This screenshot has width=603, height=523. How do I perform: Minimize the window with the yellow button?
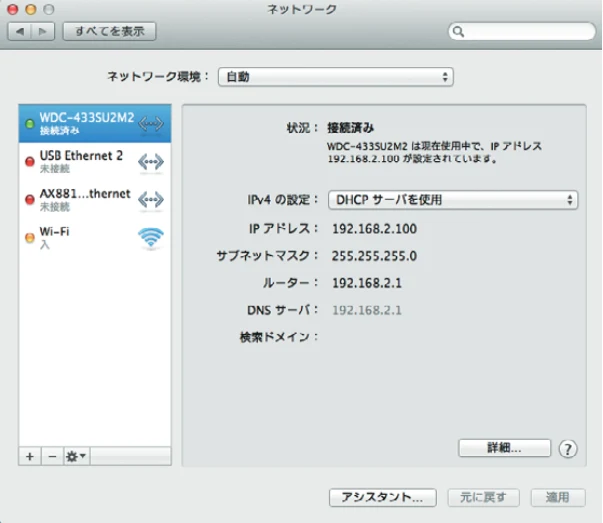point(31,9)
